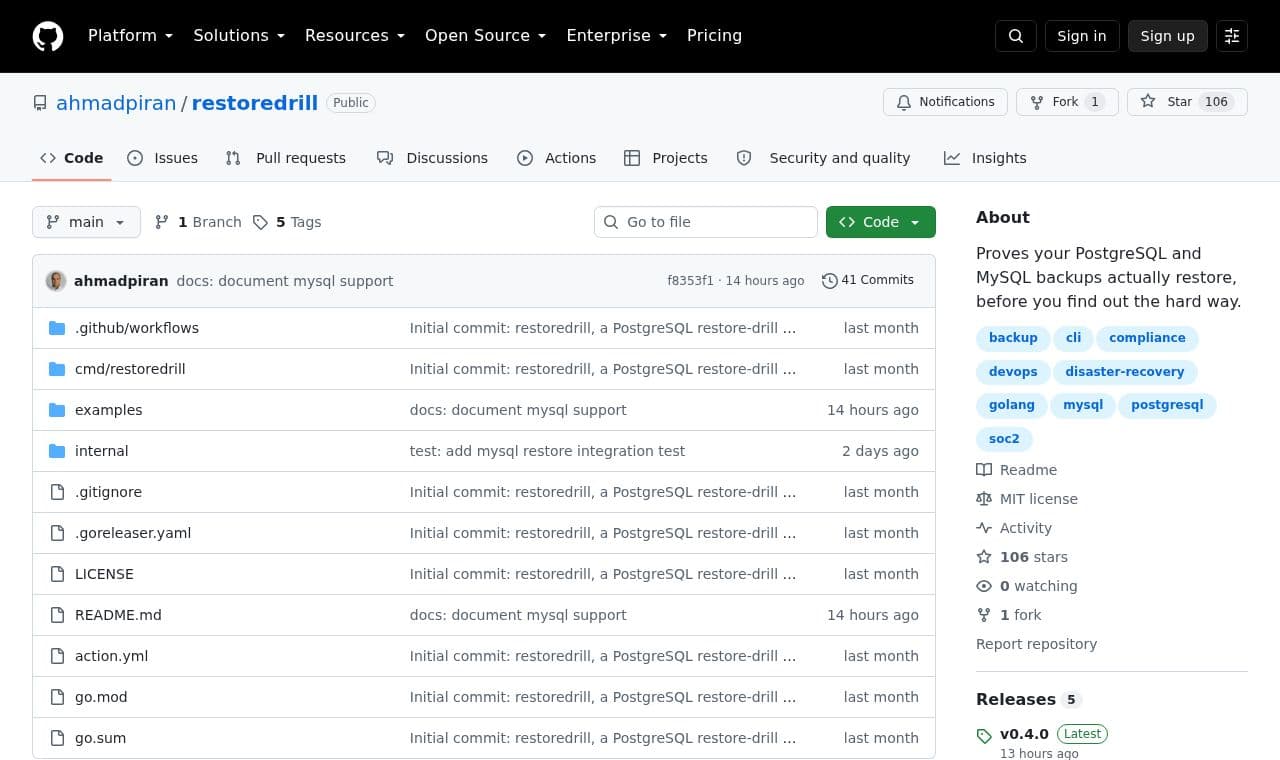
Task: Switch to the Issues tab
Action: [163, 158]
